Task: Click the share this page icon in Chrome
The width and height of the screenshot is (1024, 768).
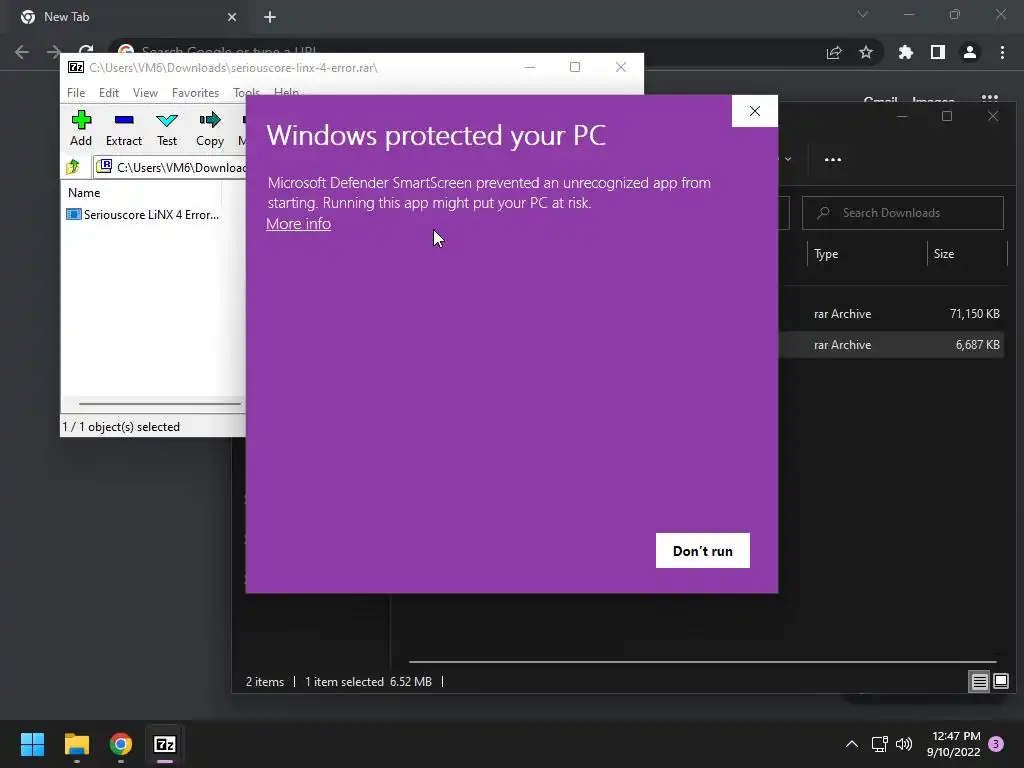Action: (x=834, y=52)
